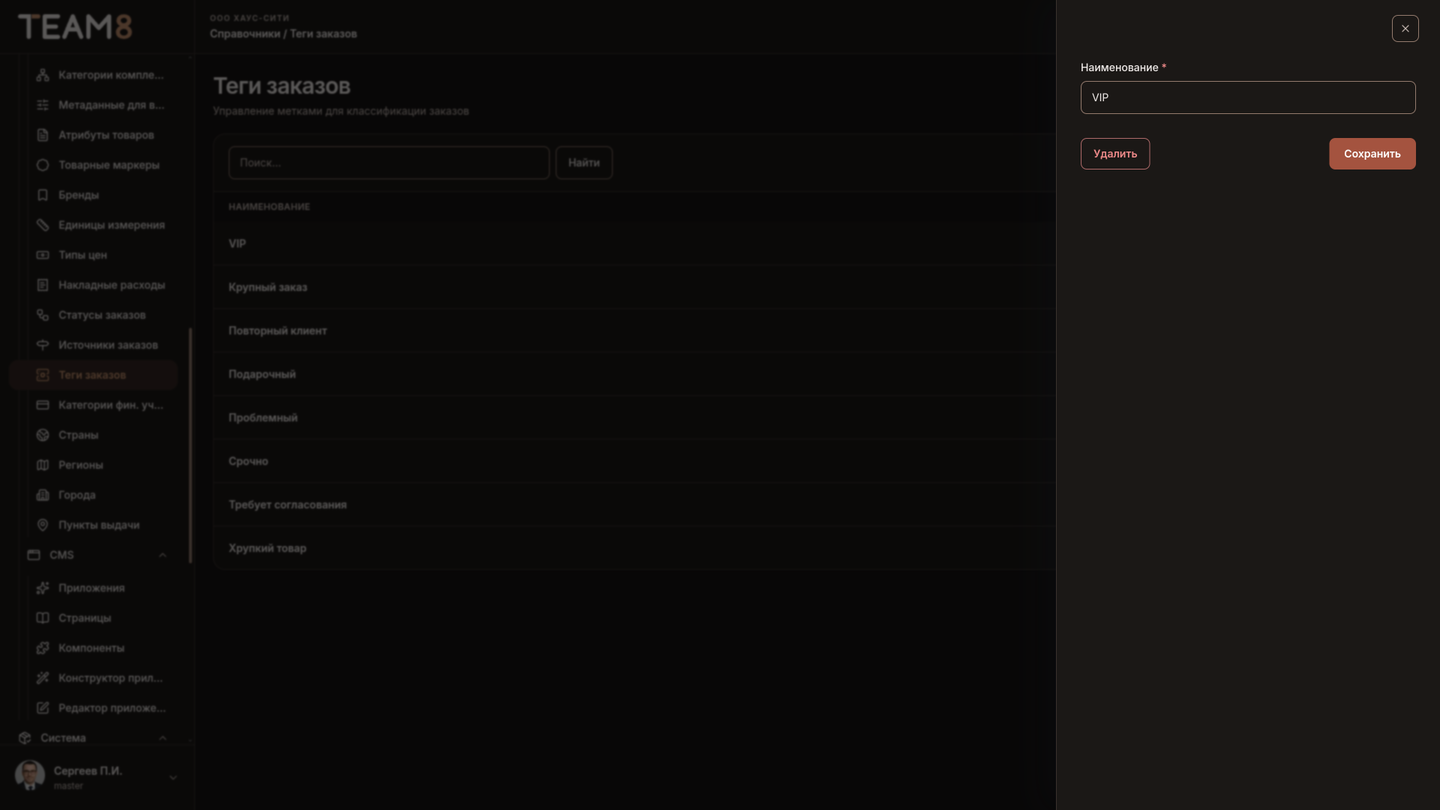This screenshot has height=810, width=1440.
Task: Click the Типы цен icon
Action: [x=42, y=255]
